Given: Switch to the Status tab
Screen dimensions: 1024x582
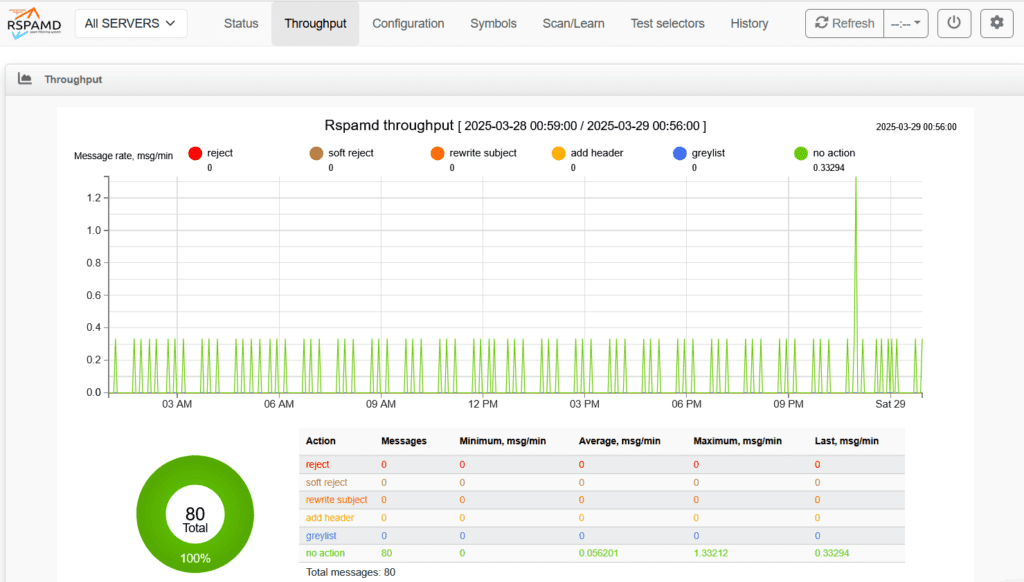Looking at the screenshot, I should [x=241, y=23].
